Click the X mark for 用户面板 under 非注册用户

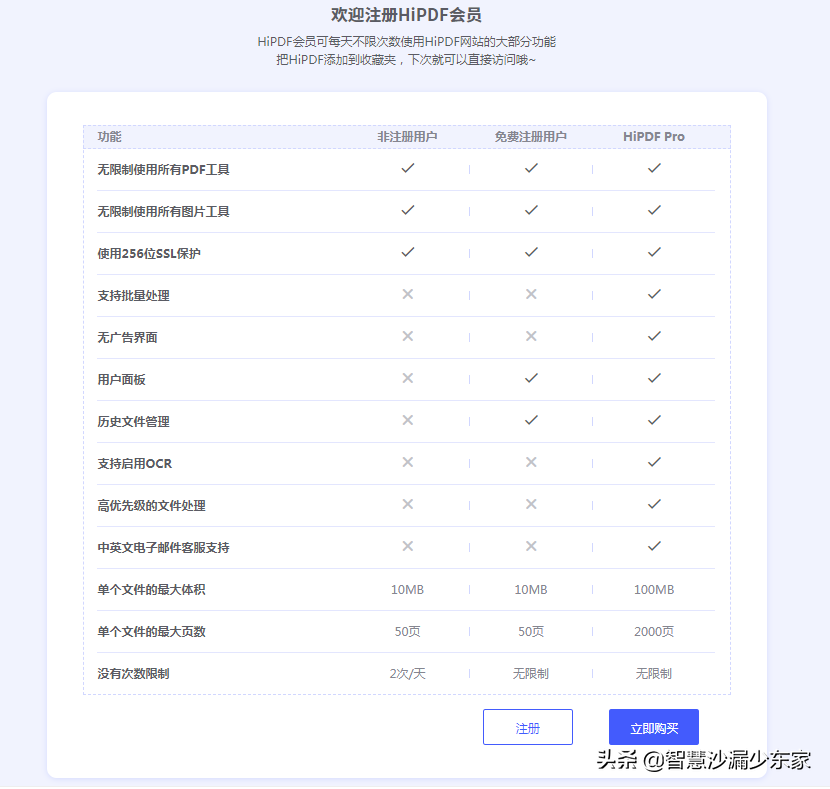(408, 378)
